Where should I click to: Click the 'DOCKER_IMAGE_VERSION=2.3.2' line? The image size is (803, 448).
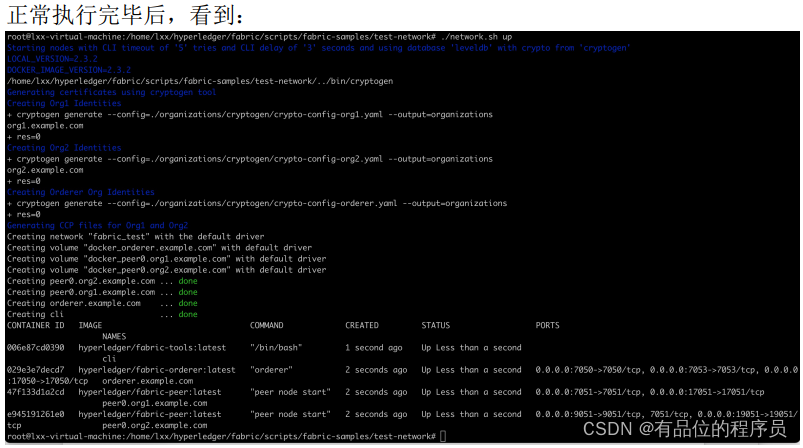[69, 70]
